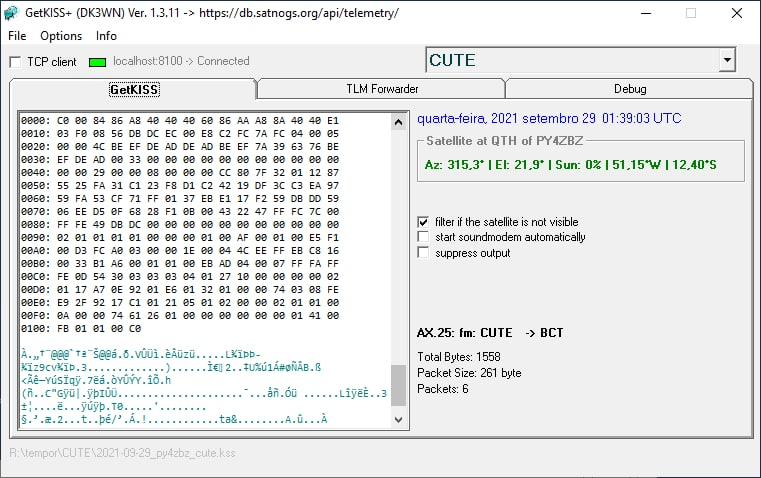Open the File menu

17,36
